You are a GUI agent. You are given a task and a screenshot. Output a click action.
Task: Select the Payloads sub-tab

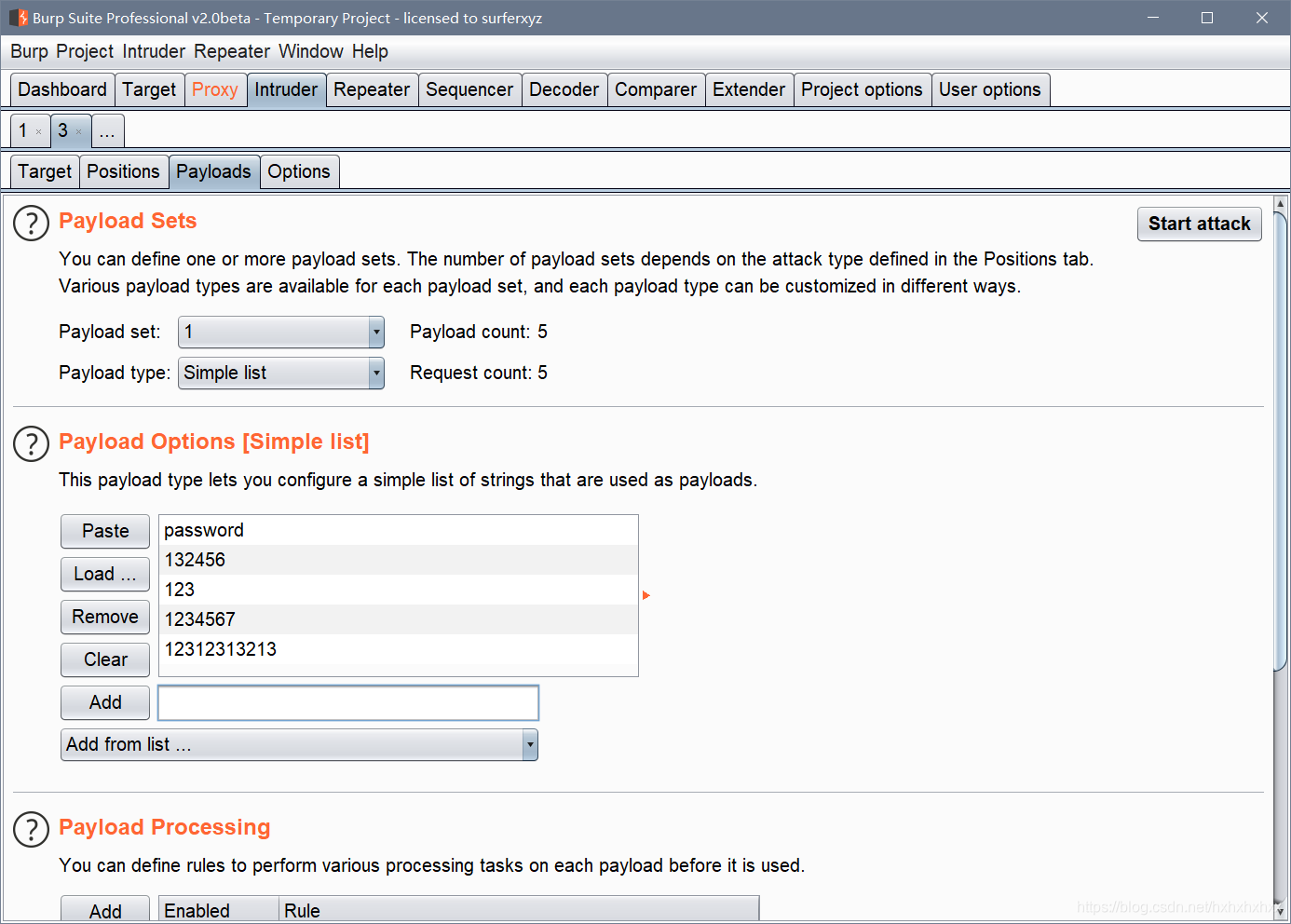point(213,171)
